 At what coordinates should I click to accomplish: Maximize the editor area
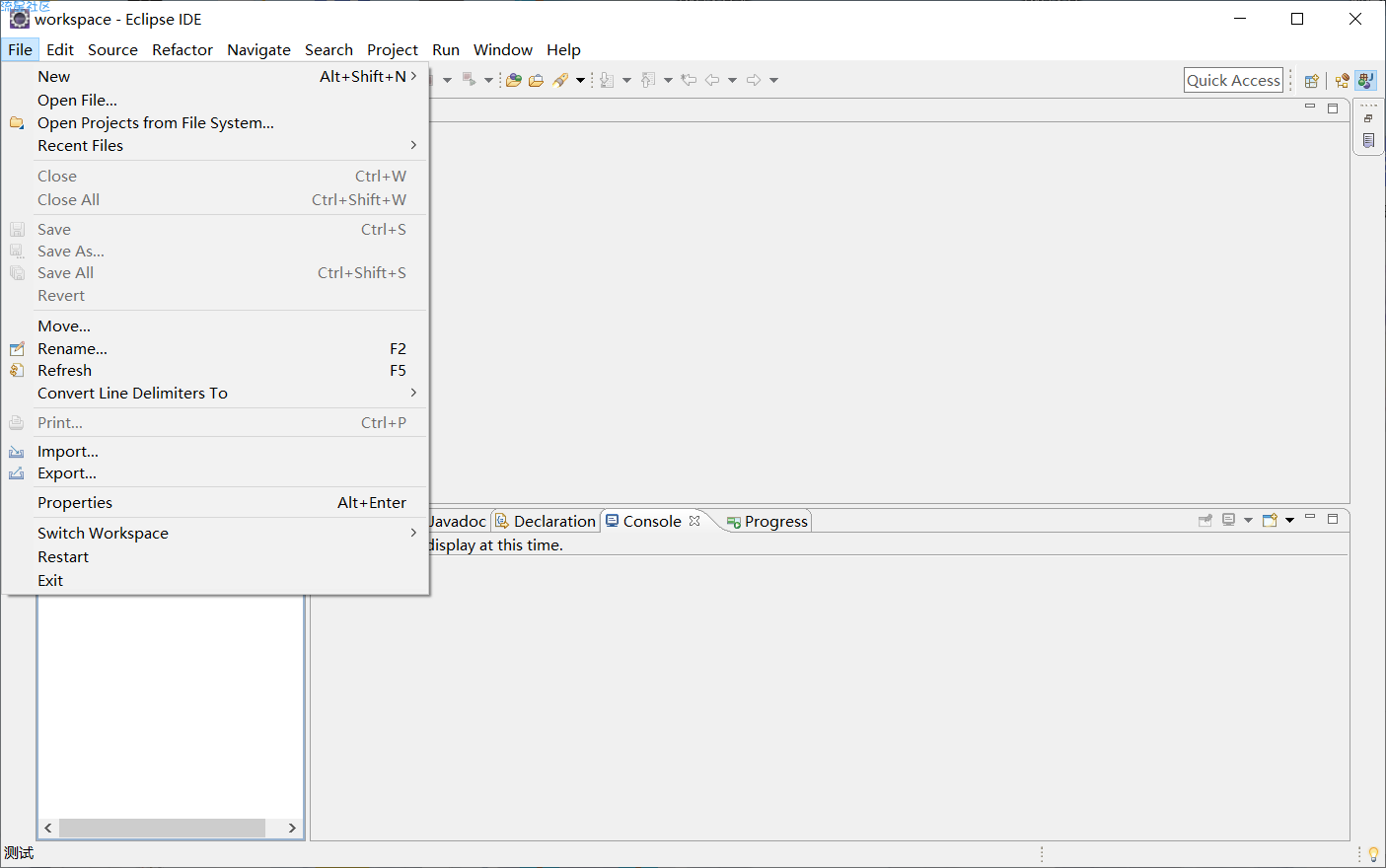(x=1333, y=108)
